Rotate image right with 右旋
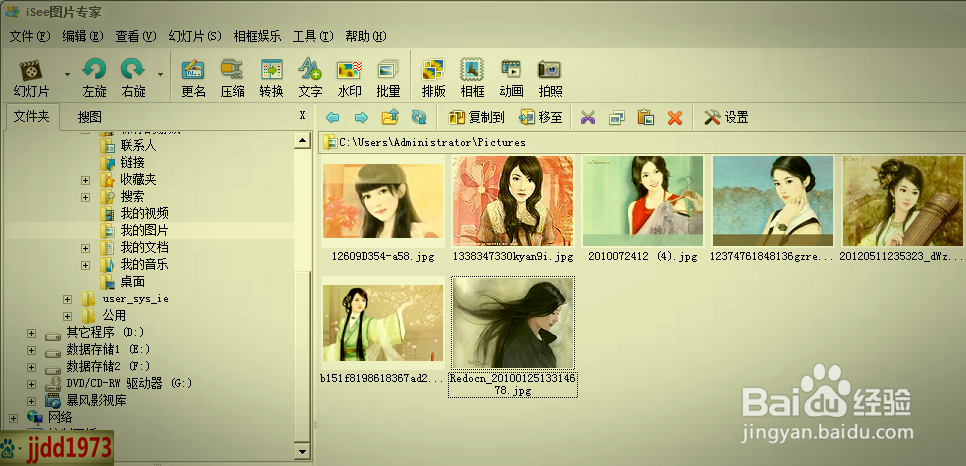The image size is (966, 466). [133, 78]
